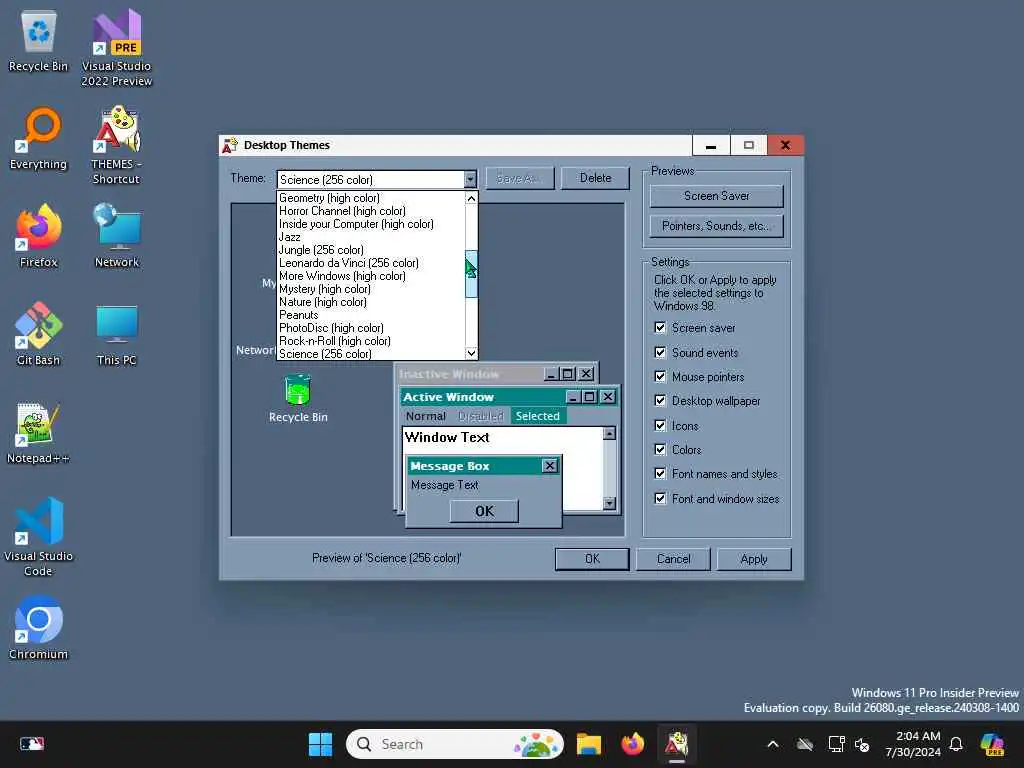Open the Windows Start menu
The width and height of the screenshot is (1024, 768).
[320, 744]
